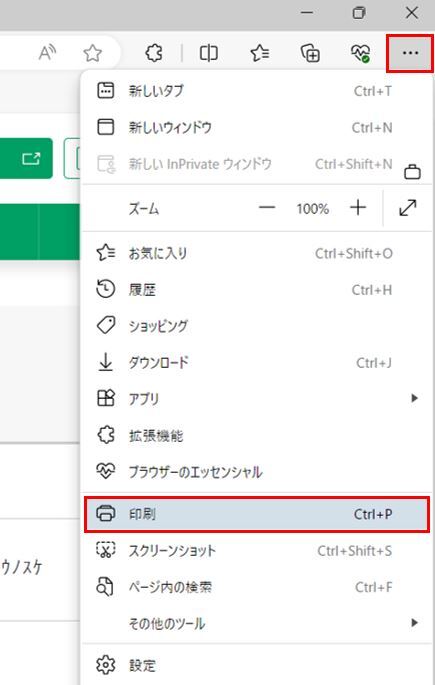Expand the その他のツール submenu
The height and width of the screenshot is (685, 435).
click(x=257, y=623)
